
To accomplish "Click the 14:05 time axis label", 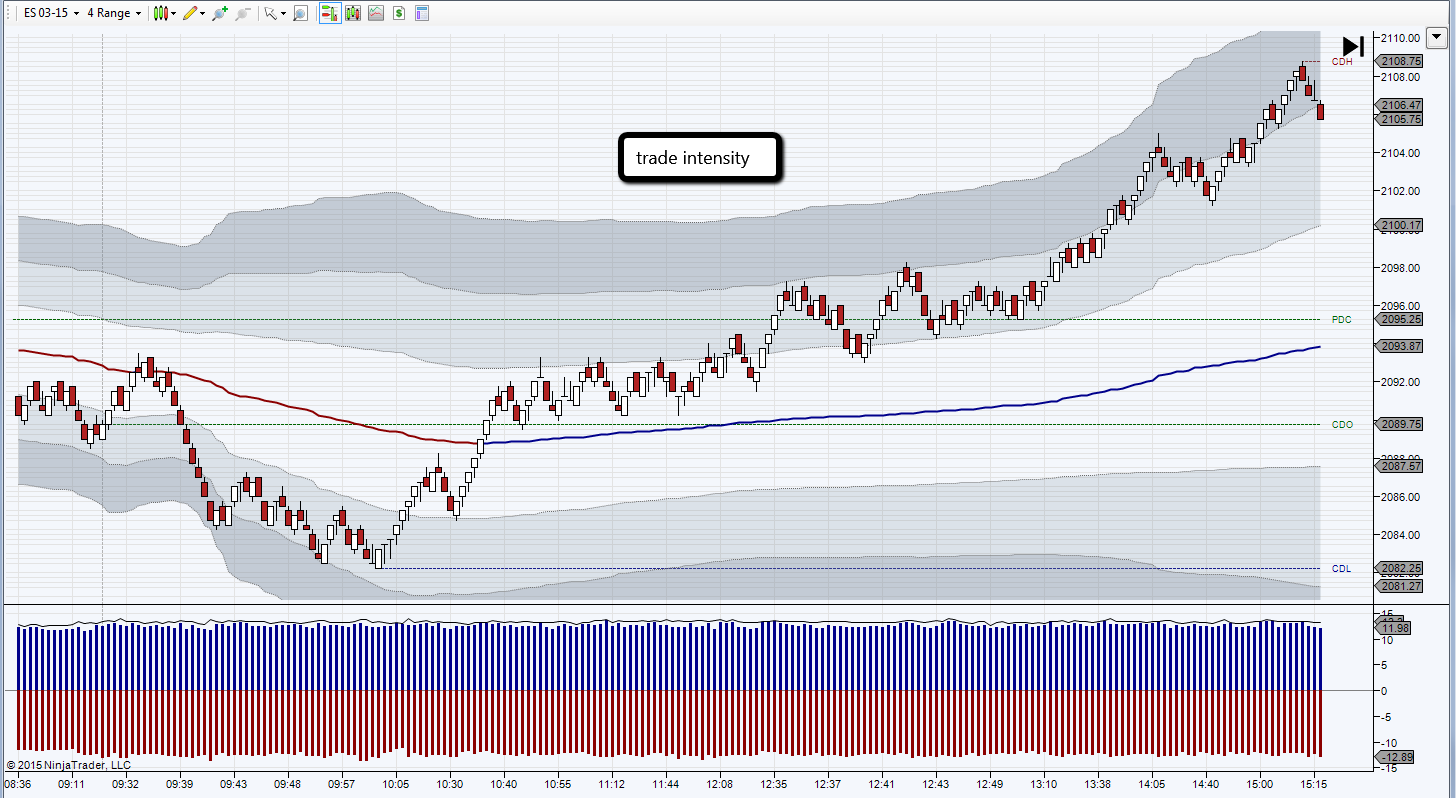I will click(x=1152, y=785).
